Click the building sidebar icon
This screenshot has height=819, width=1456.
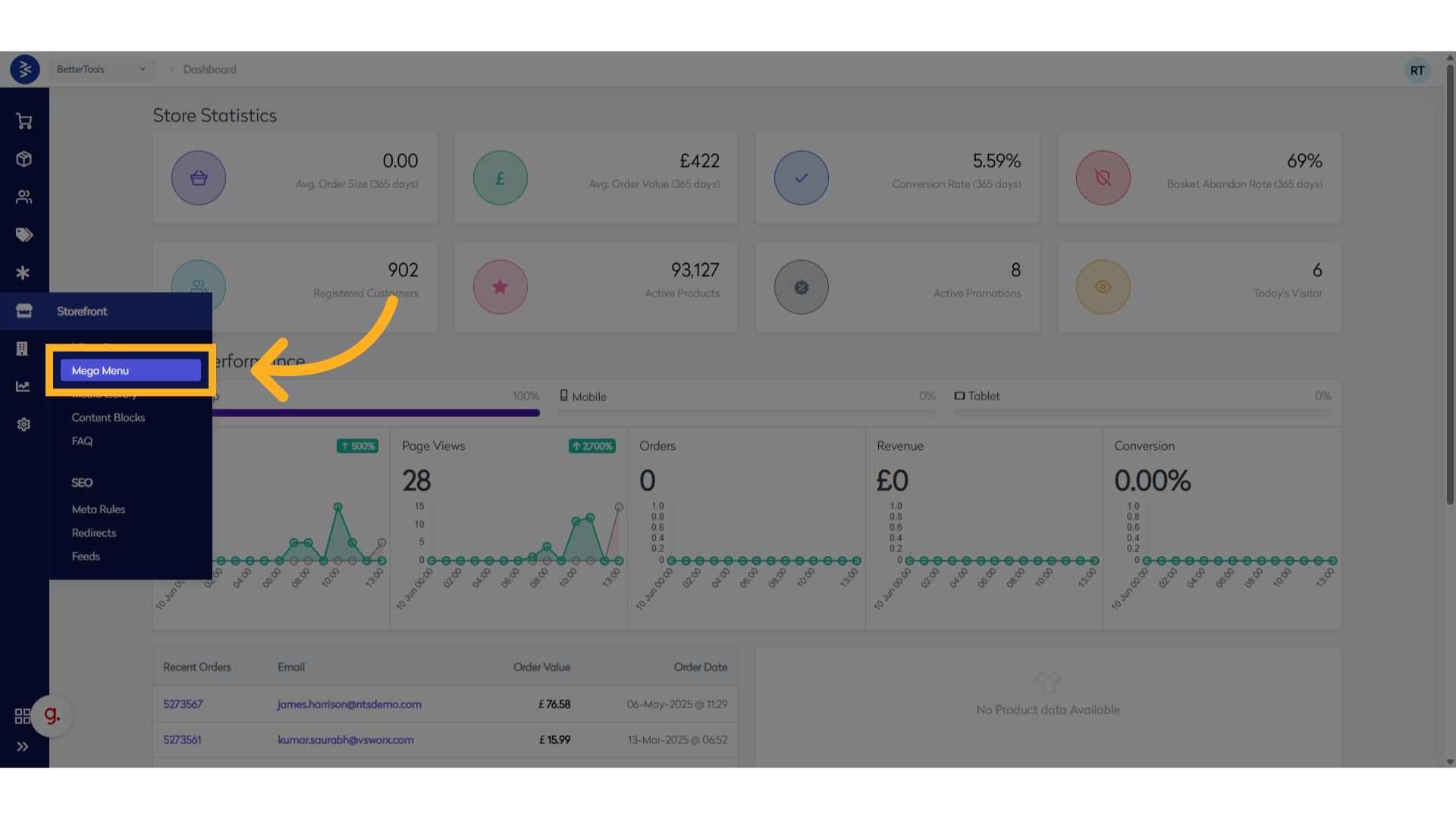(x=22, y=349)
